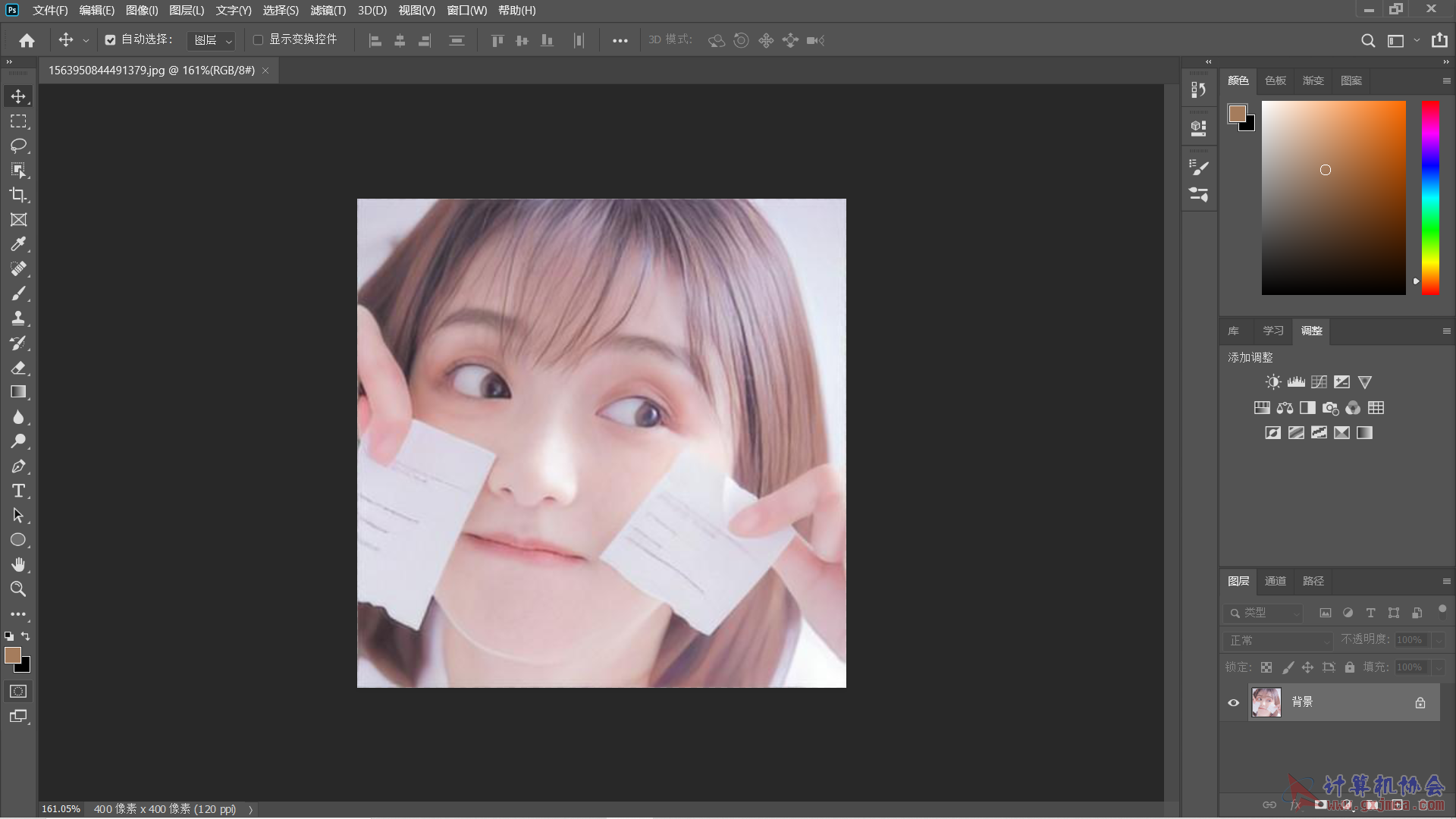Select the Crop tool

(18, 195)
